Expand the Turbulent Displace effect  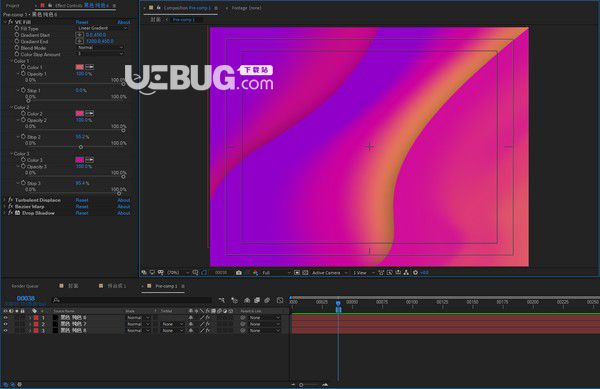tap(5, 200)
